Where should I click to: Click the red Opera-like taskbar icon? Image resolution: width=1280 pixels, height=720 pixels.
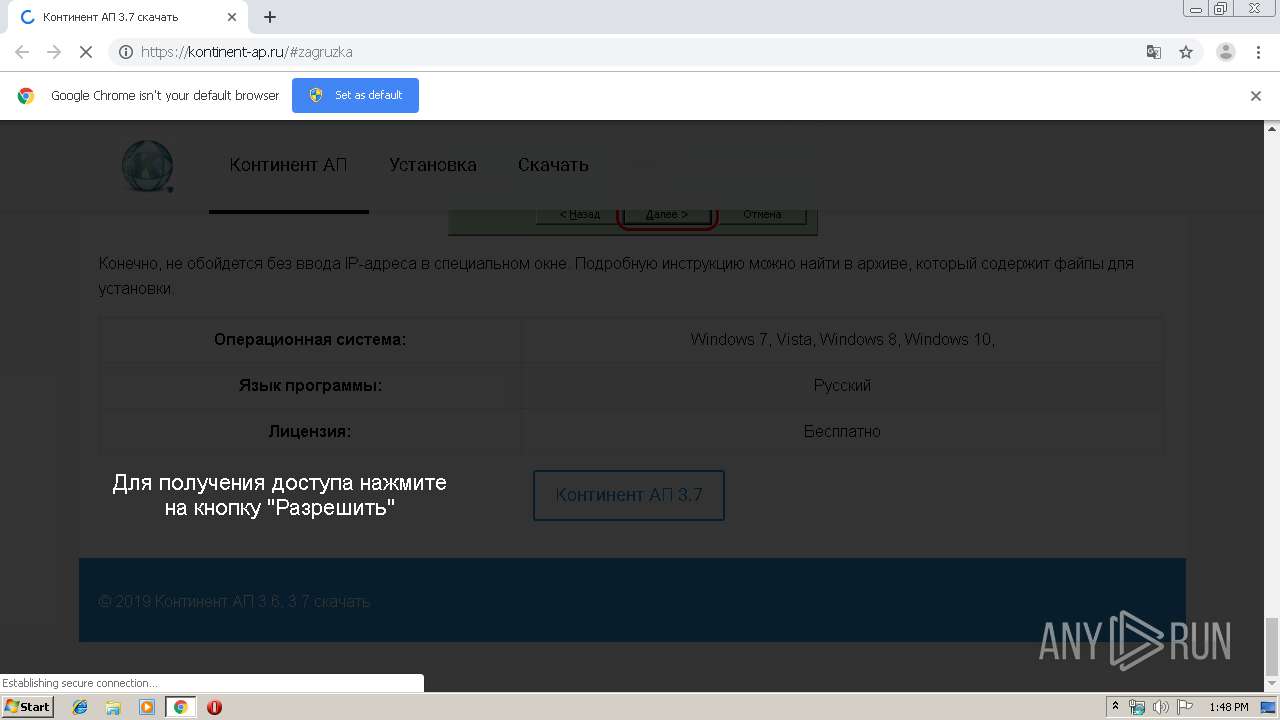[214, 707]
